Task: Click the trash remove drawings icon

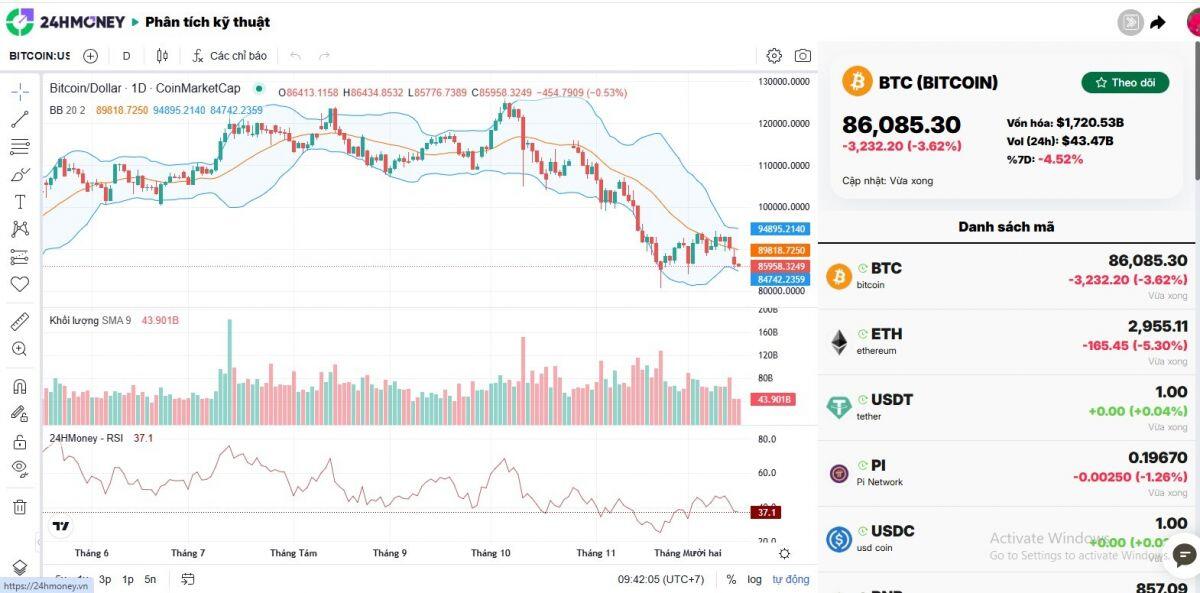Action: (x=19, y=507)
